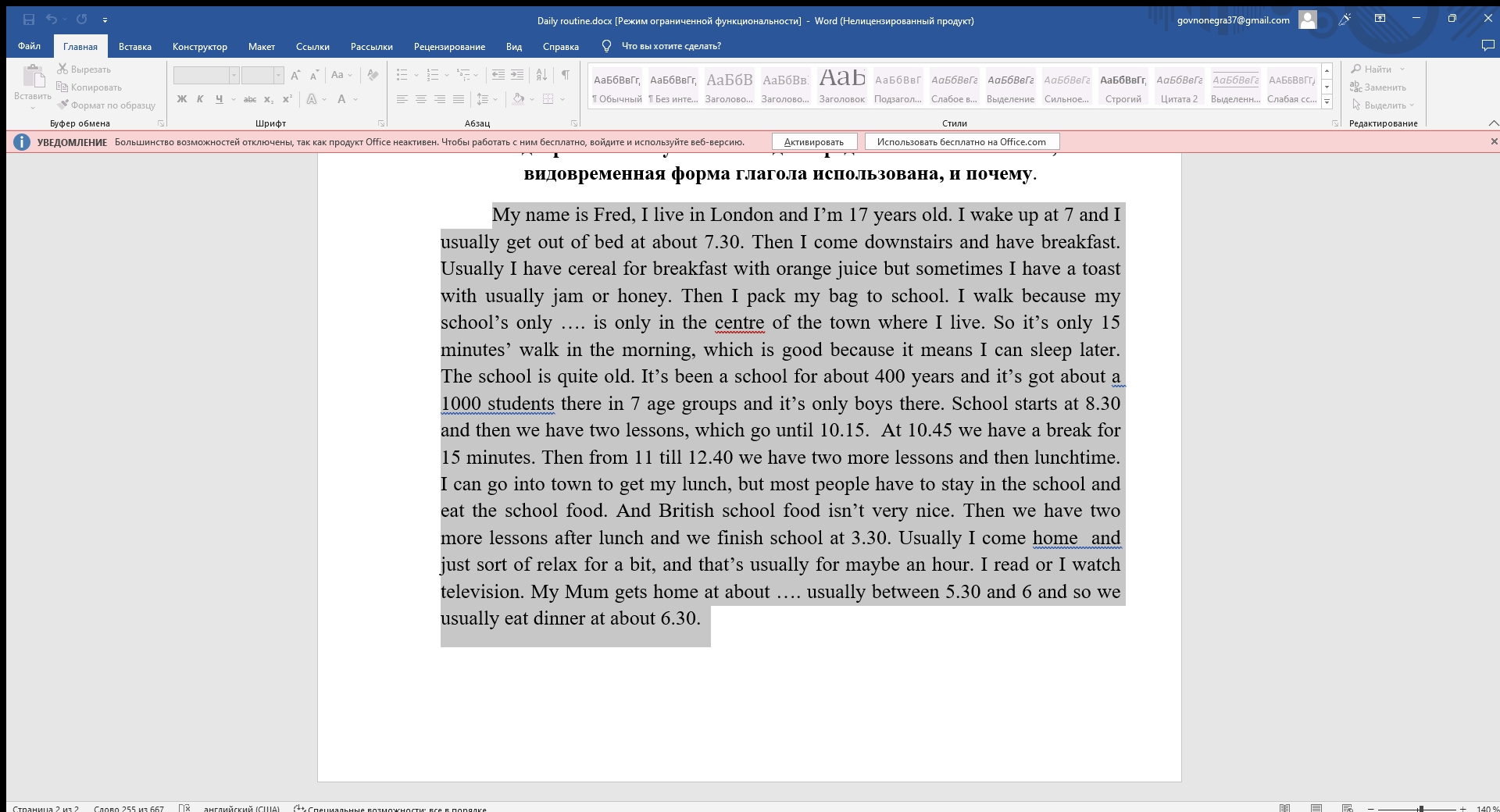Open the Customize Quick Access Toolbar arrow

coord(105,20)
